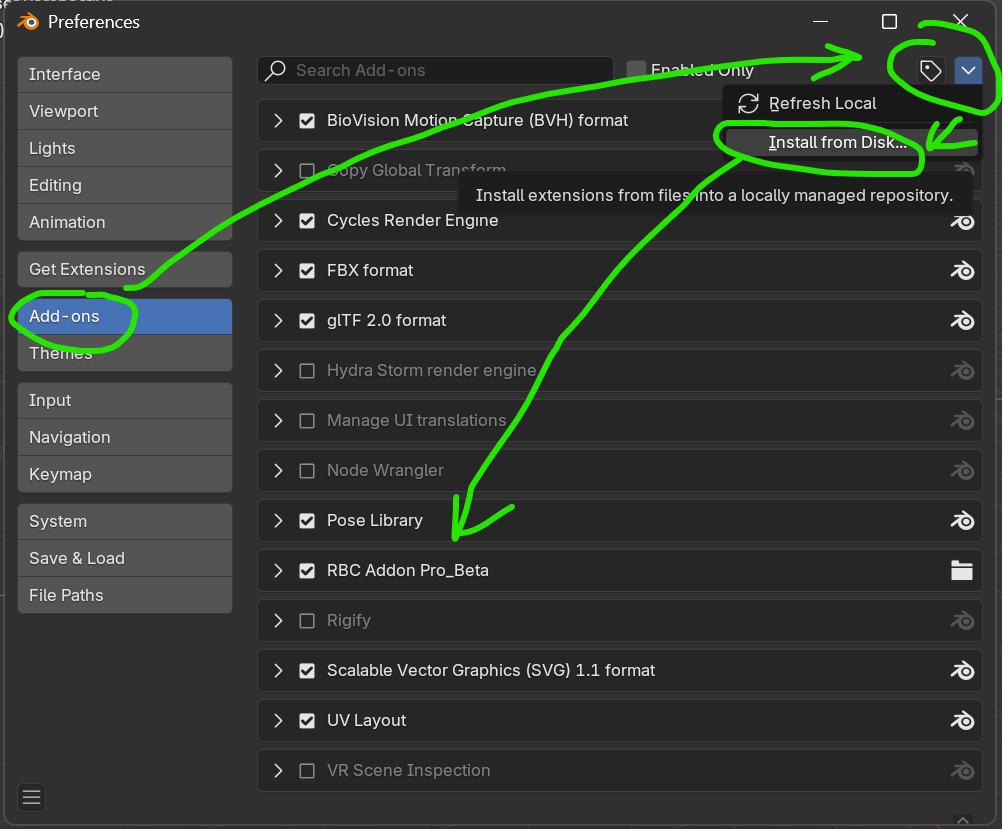The height and width of the screenshot is (829, 1003).
Task: Click Blender icon on Hydra Storm row
Action: tap(962, 371)
